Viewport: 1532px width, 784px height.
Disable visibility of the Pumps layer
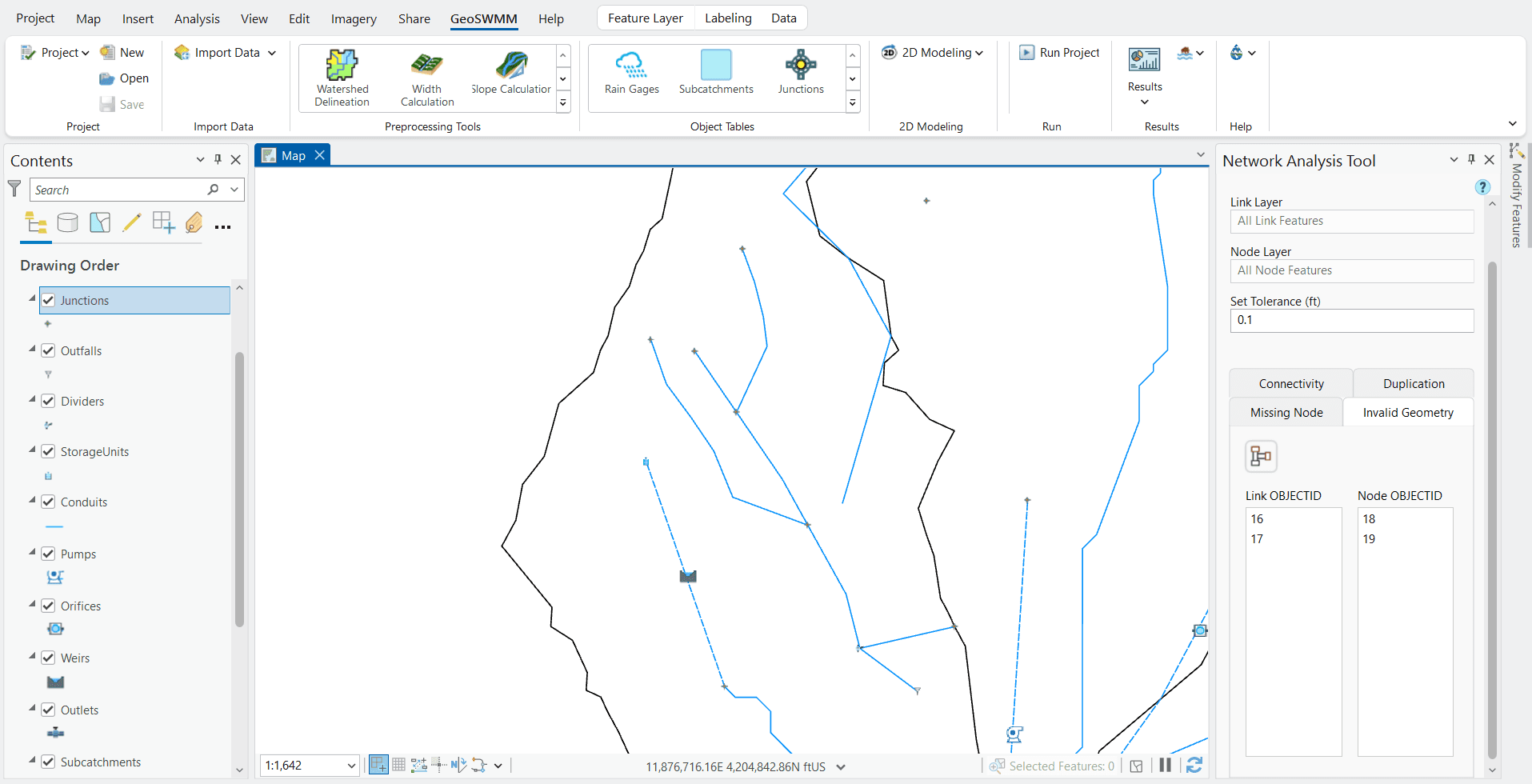(x=49, y=553)
